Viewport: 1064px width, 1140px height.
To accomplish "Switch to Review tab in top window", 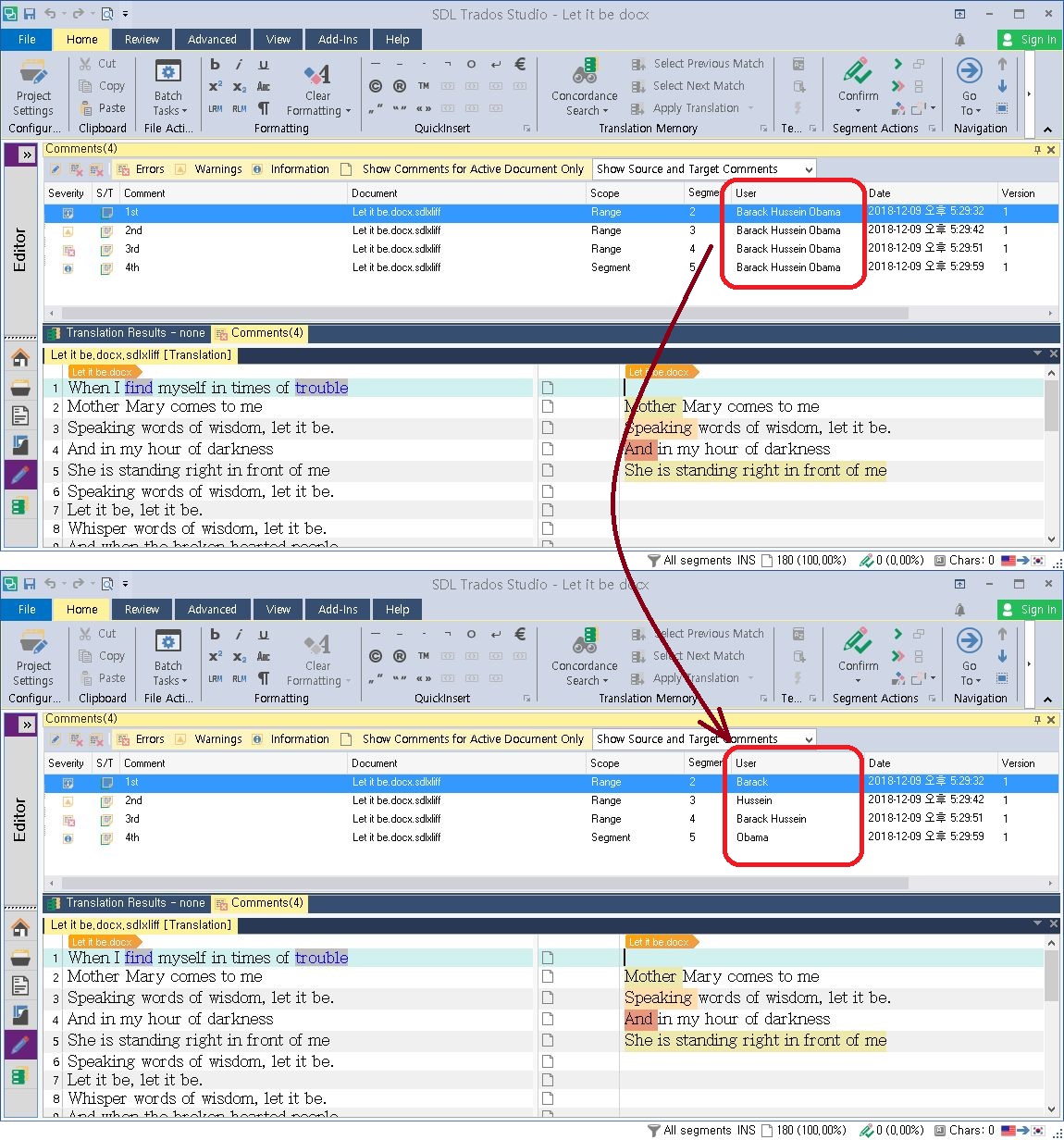I will coord(142,40).
